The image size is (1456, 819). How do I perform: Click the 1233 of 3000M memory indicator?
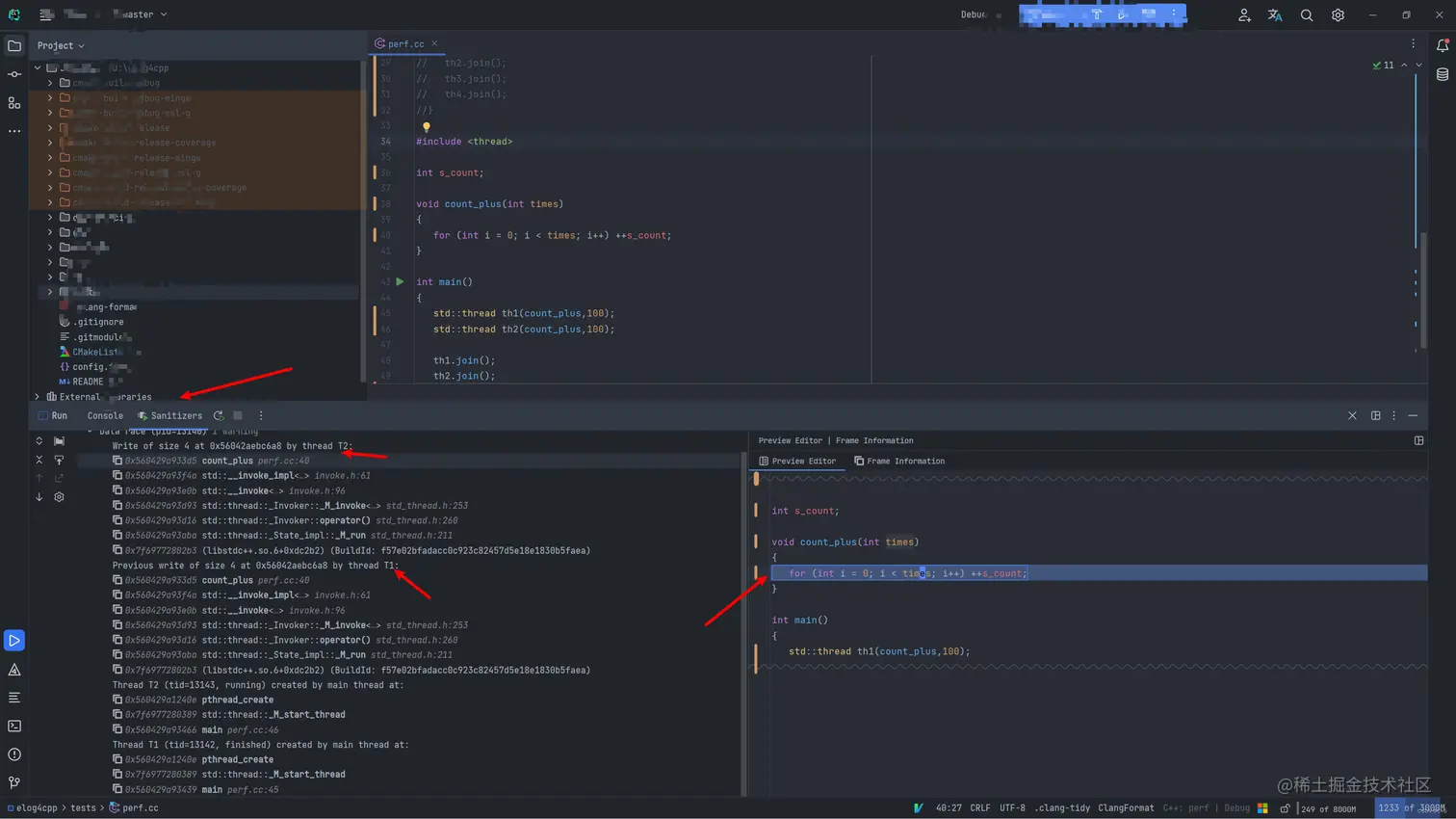pos(1411,808)
